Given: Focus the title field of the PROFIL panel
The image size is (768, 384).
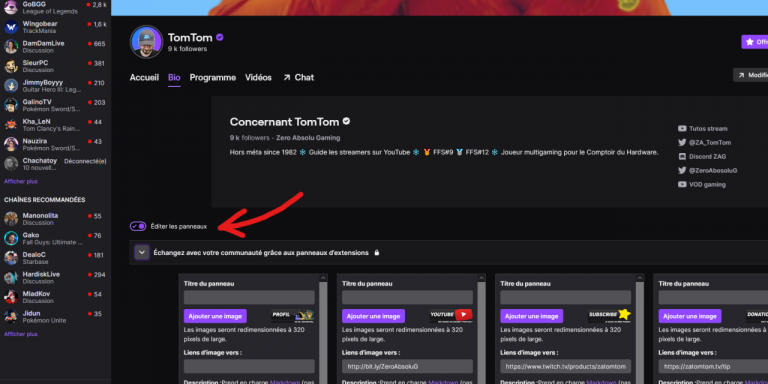Looking at the screenshot, I should (x=249, y=297).
